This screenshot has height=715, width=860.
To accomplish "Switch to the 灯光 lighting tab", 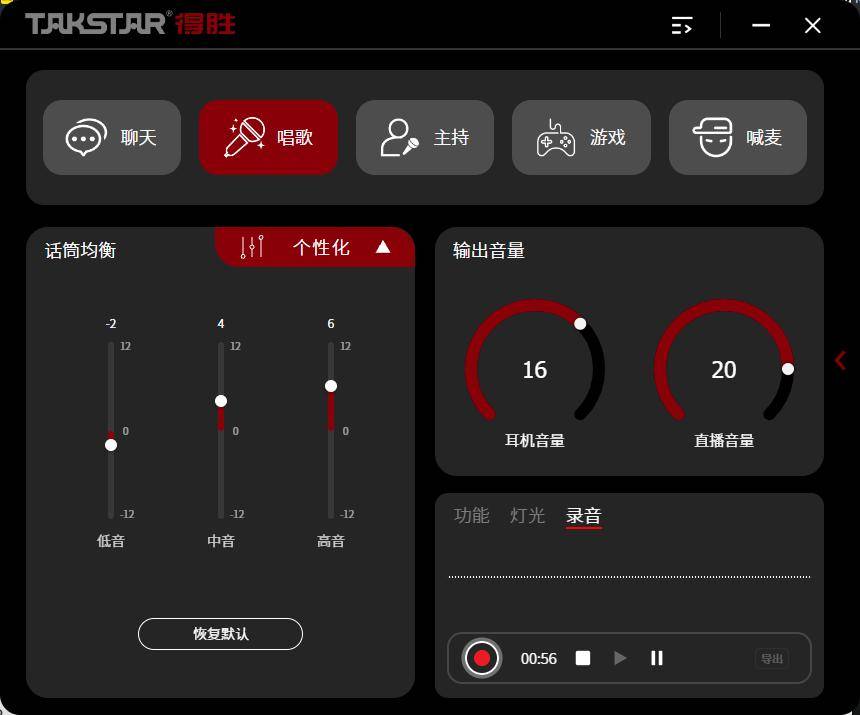I will (527, 516).
